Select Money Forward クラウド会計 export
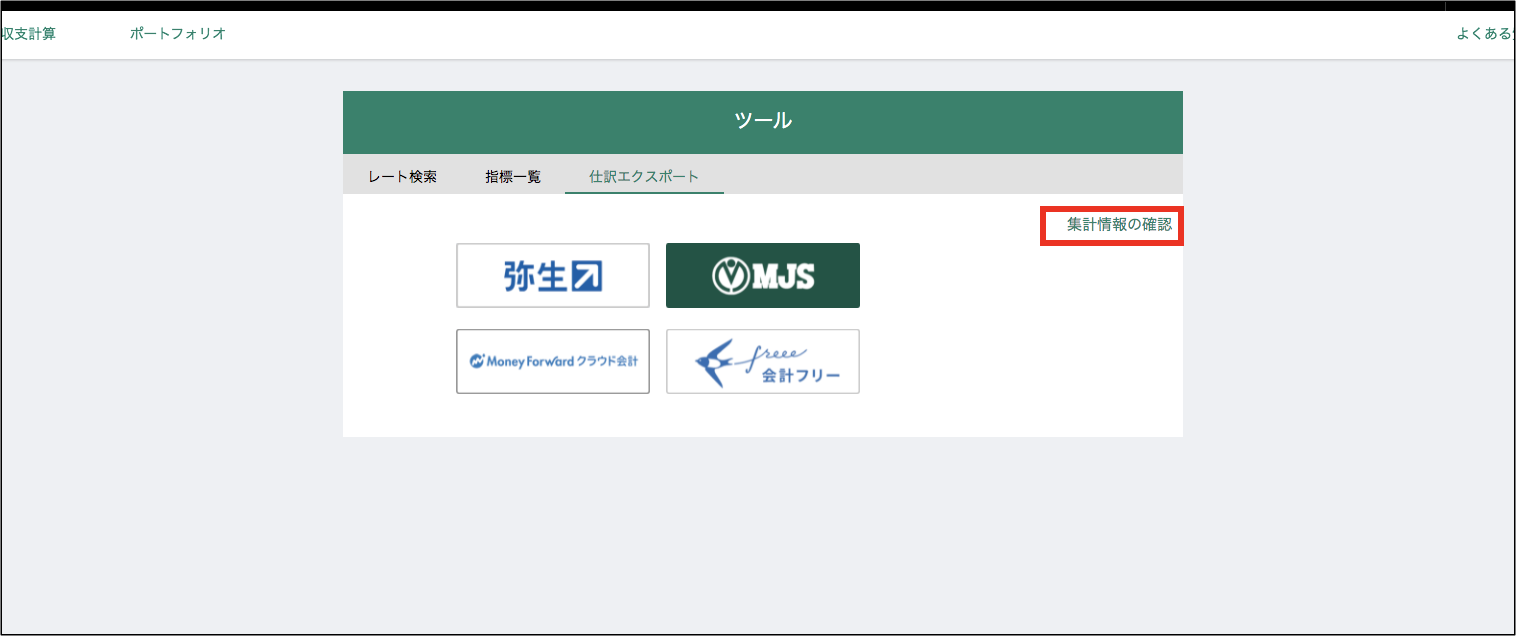Screen dimensions: 1516x636 click(x=553, y=361)
